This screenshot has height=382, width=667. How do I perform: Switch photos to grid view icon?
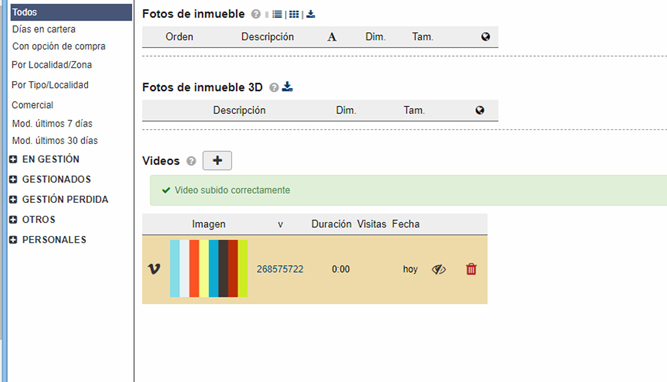coord(294,14)
